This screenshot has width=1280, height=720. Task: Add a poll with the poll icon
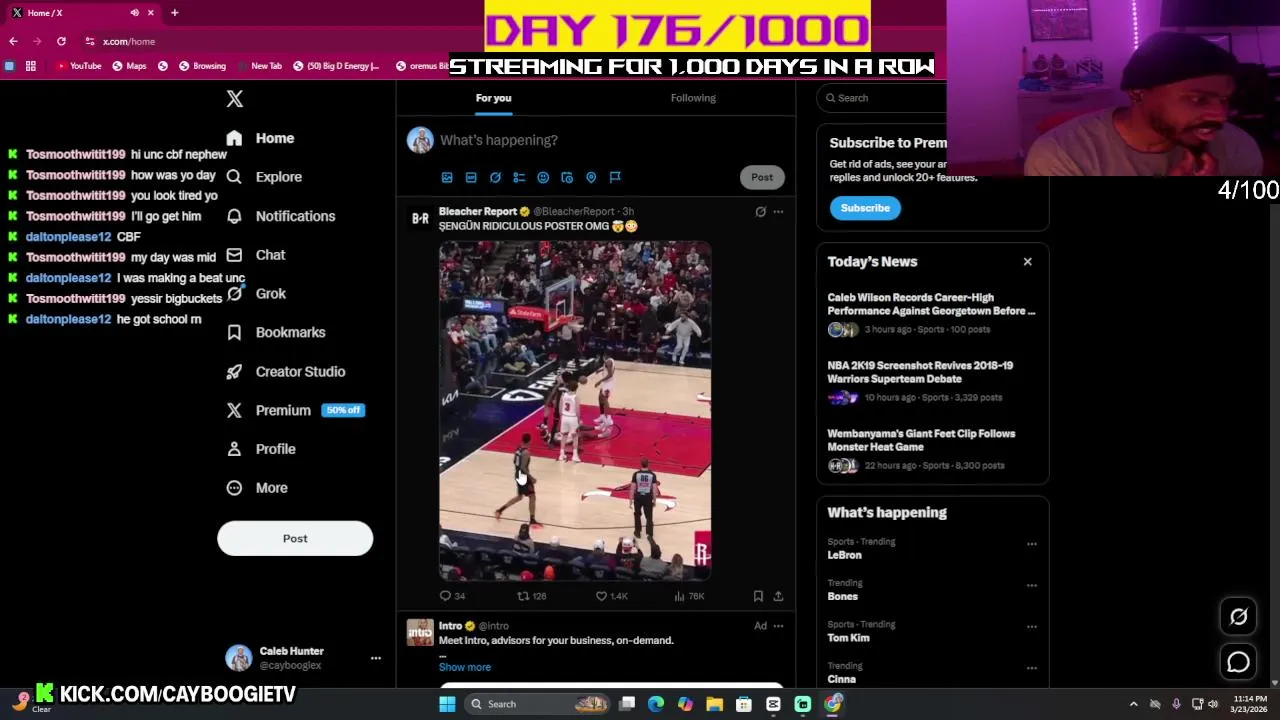519,177
